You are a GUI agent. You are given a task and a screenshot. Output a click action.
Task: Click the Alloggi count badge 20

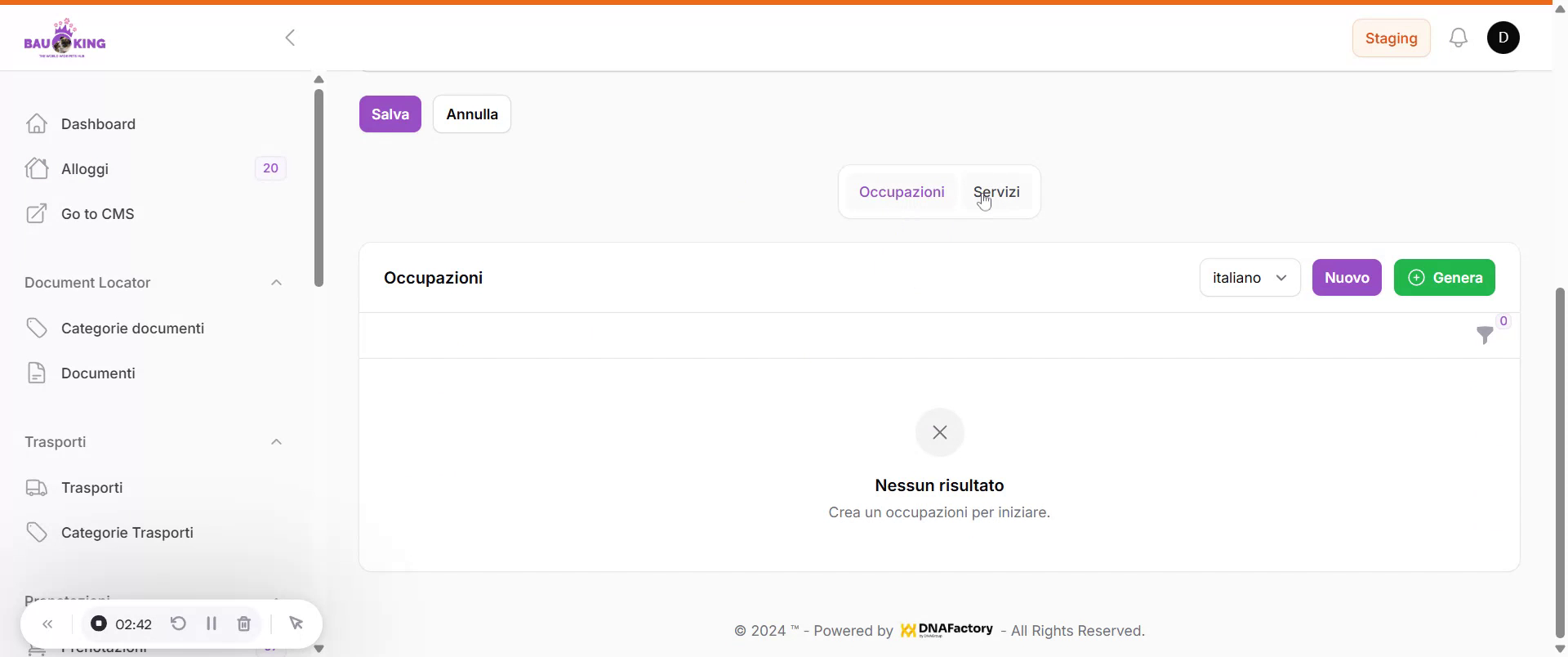pyautogui.click(x=270, y=168)
